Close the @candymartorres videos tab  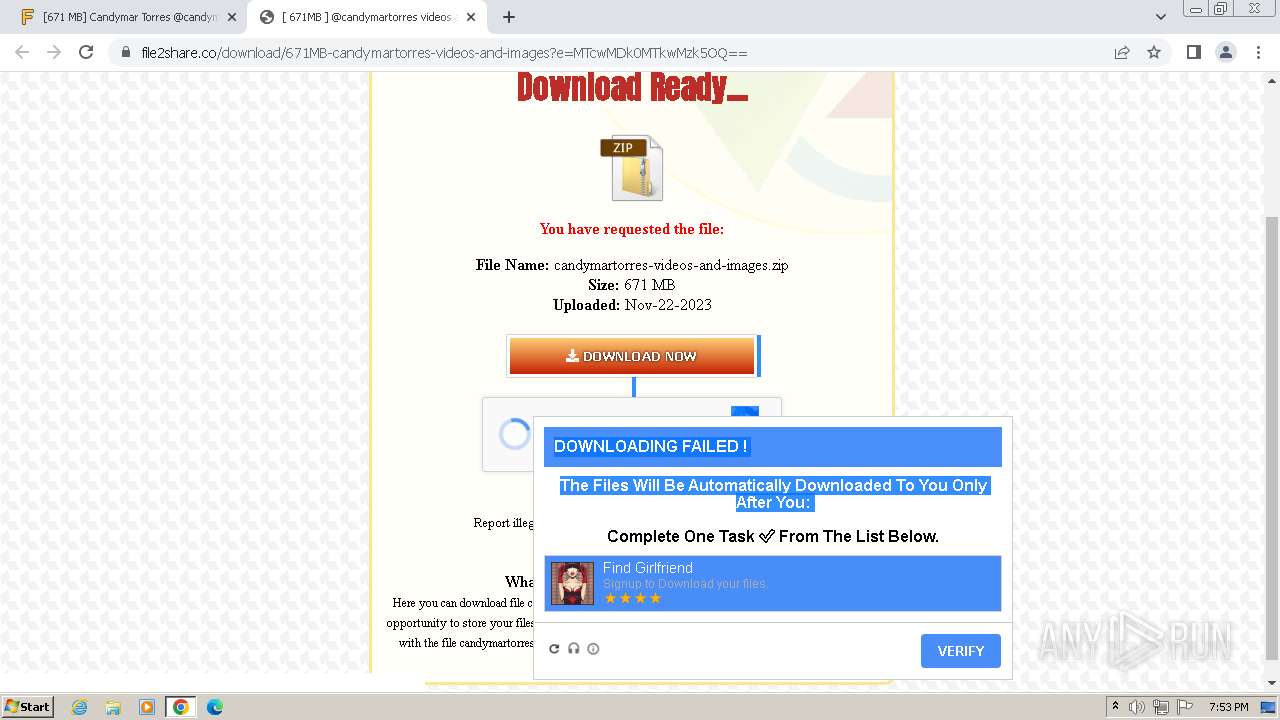pyautogui.click(x=472, y=17)
